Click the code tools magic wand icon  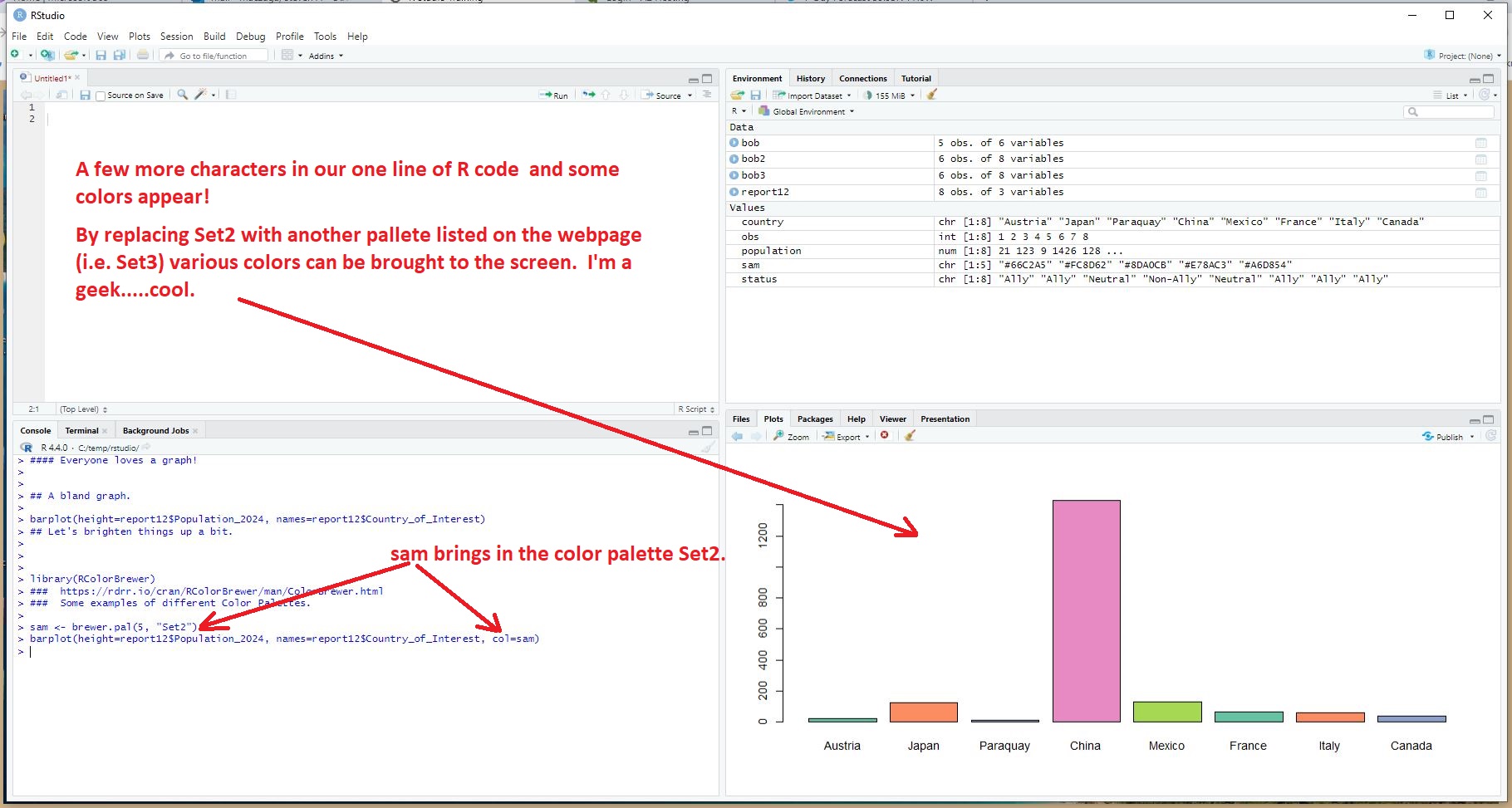[x=200, y=95]
